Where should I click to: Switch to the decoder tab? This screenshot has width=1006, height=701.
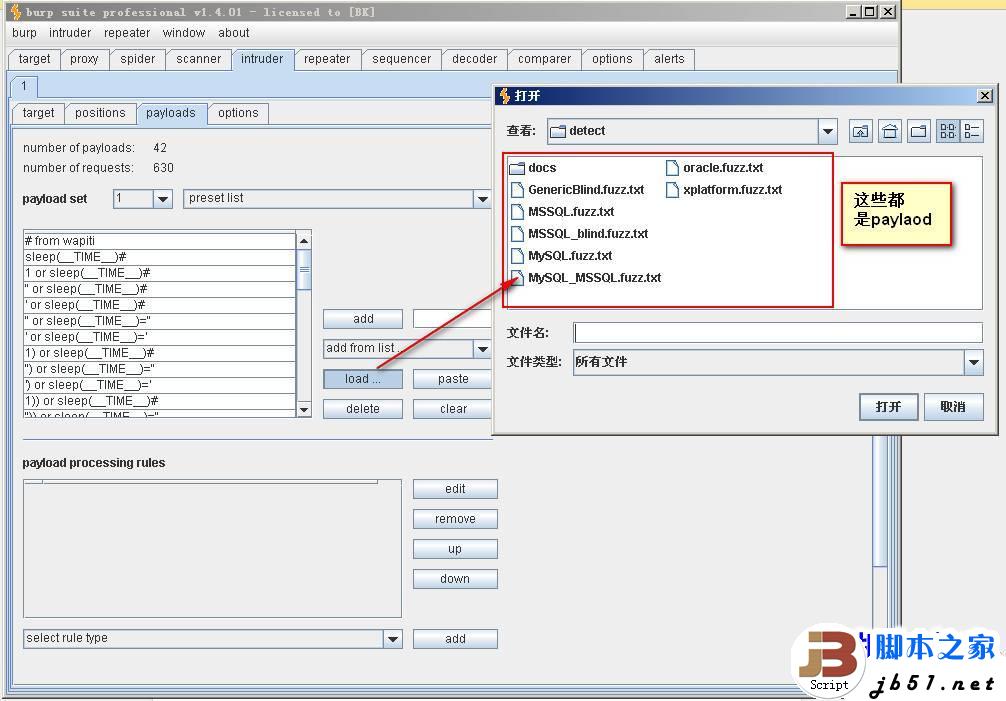474,59
